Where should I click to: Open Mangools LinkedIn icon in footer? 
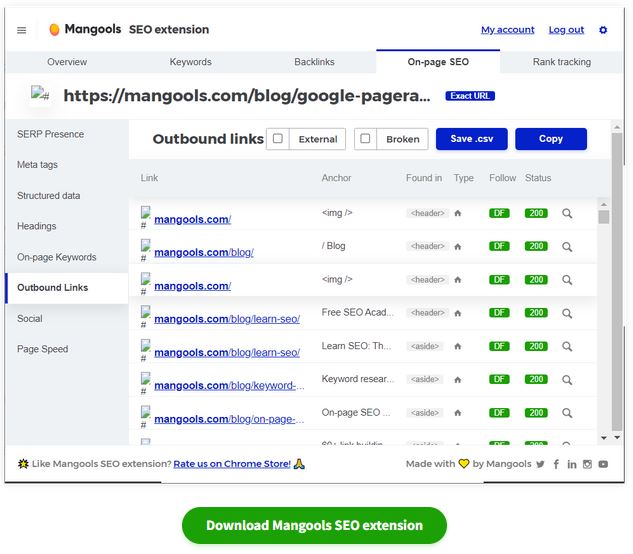coord(572,464)
